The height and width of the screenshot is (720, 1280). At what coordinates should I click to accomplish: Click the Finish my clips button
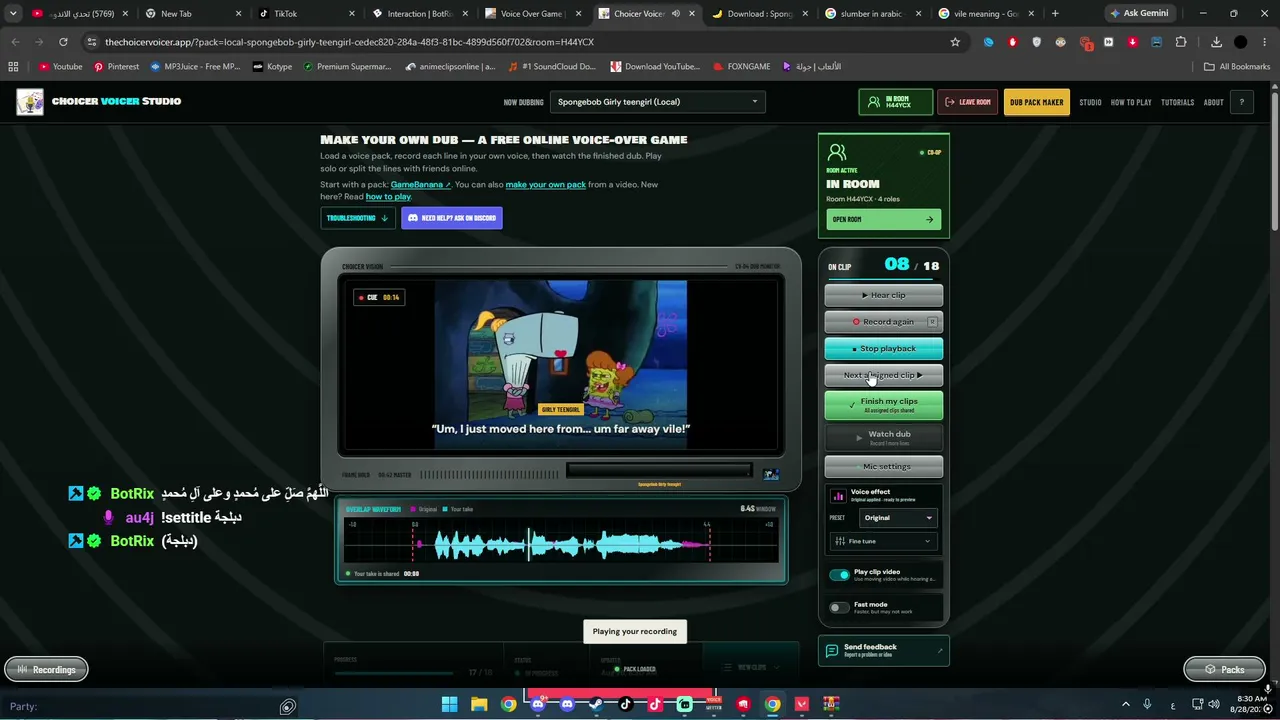(884, 404)
